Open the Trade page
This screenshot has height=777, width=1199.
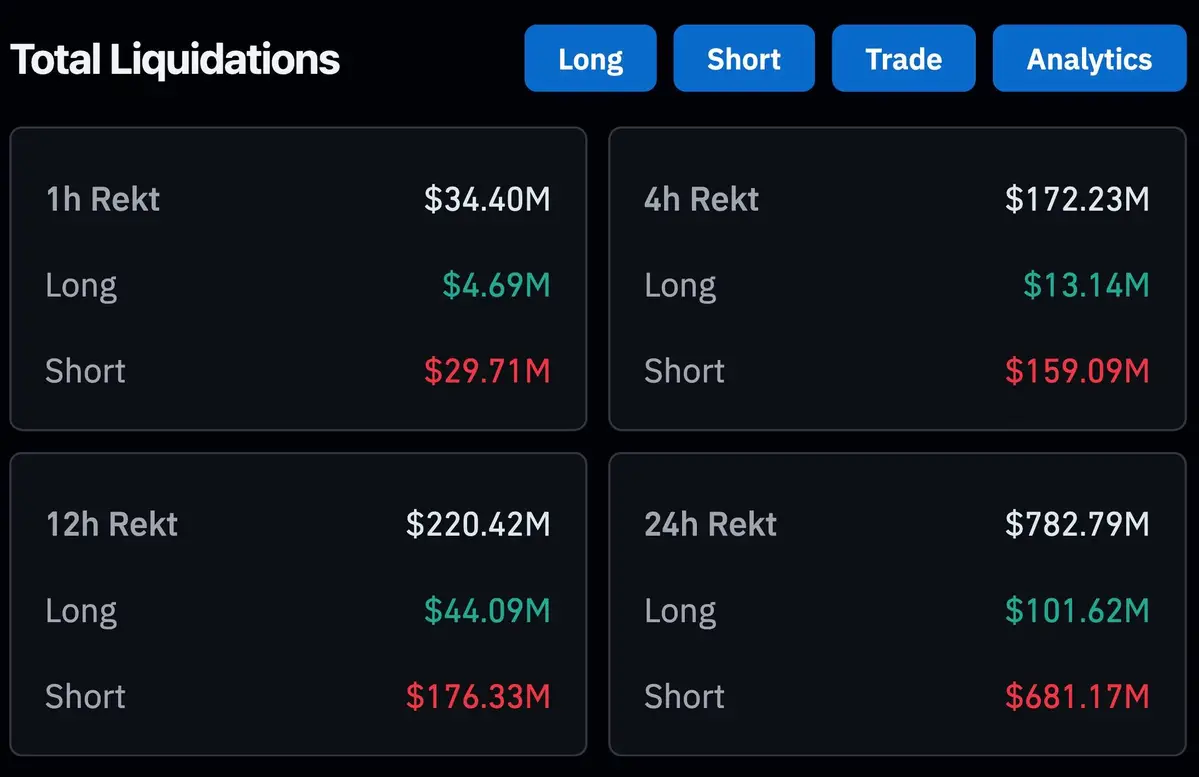pos(903,58)
